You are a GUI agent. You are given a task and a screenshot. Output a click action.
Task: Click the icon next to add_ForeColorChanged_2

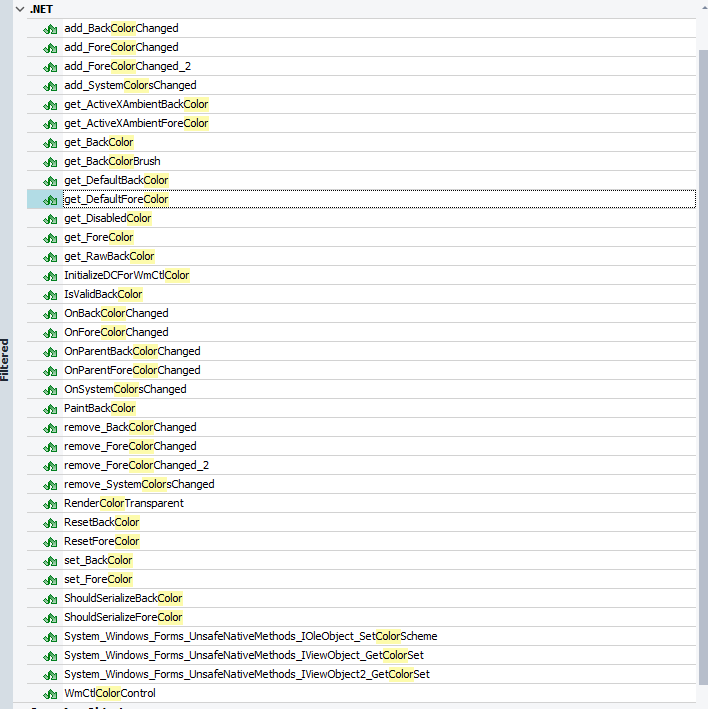pos(50,66)
